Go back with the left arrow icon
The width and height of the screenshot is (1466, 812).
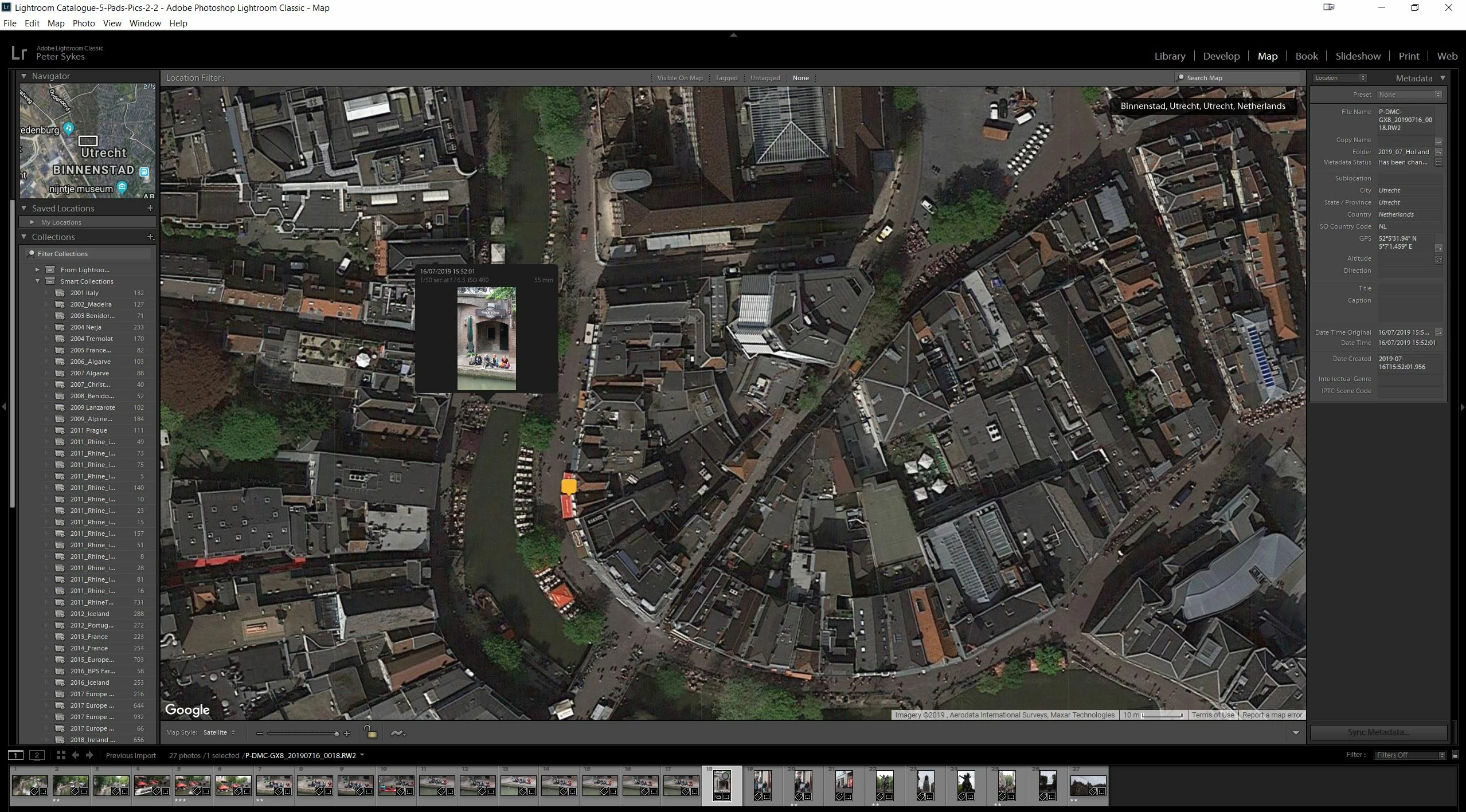pyautogui.click(x=75, y=755)
